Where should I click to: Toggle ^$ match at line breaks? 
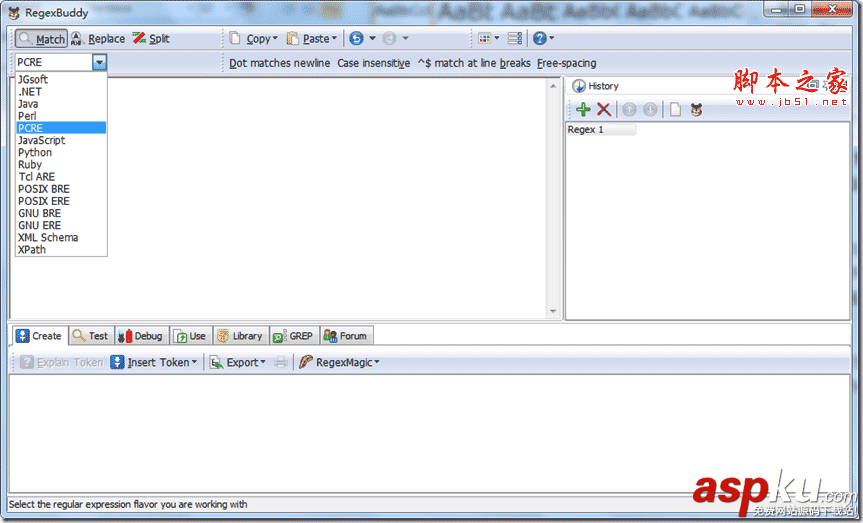point(474,63)
